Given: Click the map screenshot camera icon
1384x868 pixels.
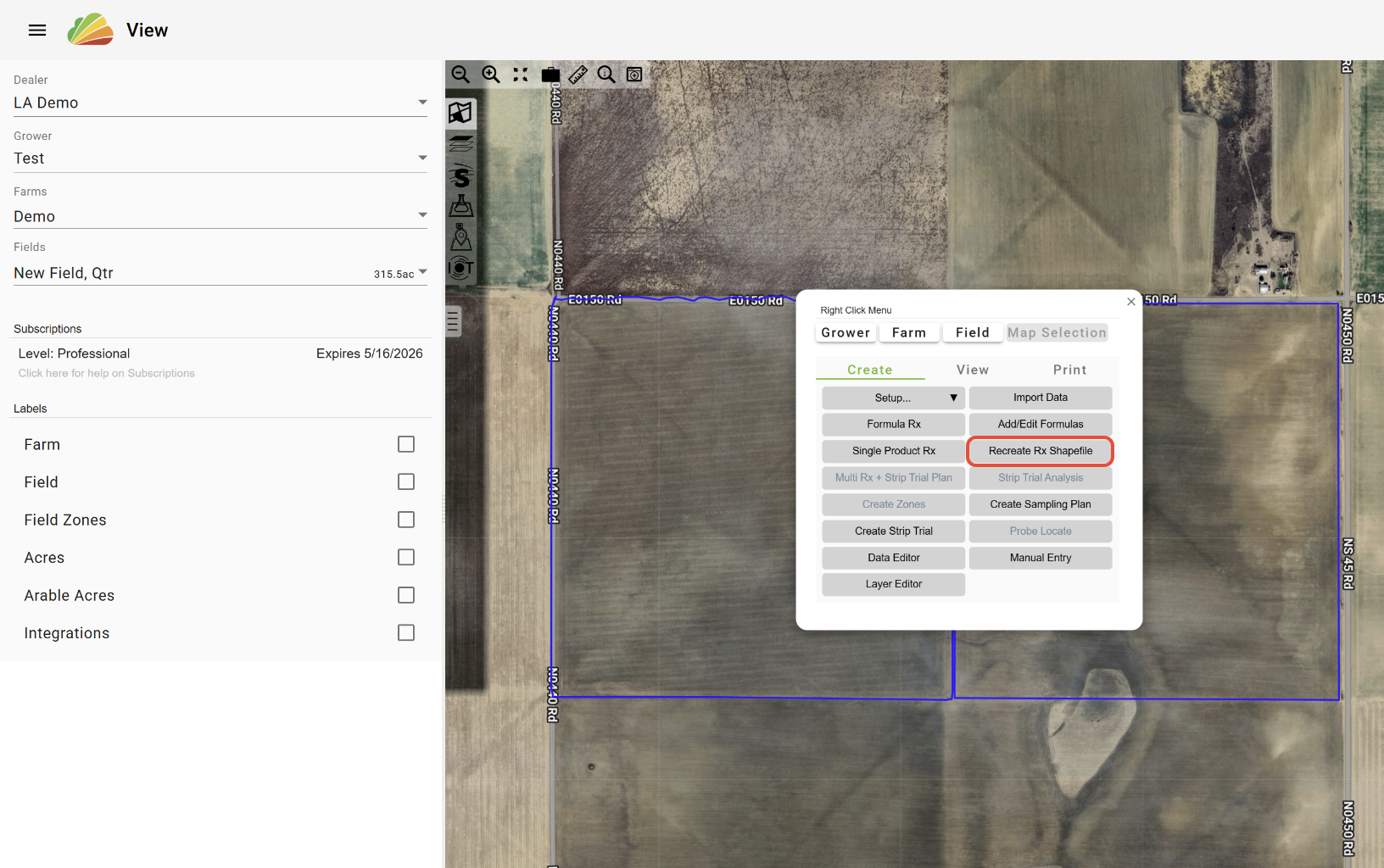Looking at the screenshot, I should [634, 75].
